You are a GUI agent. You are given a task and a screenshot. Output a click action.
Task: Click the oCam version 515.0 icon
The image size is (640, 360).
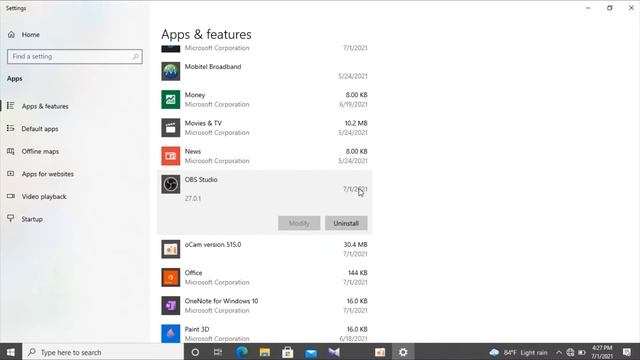pyautogui.click(x=171, y=249)
